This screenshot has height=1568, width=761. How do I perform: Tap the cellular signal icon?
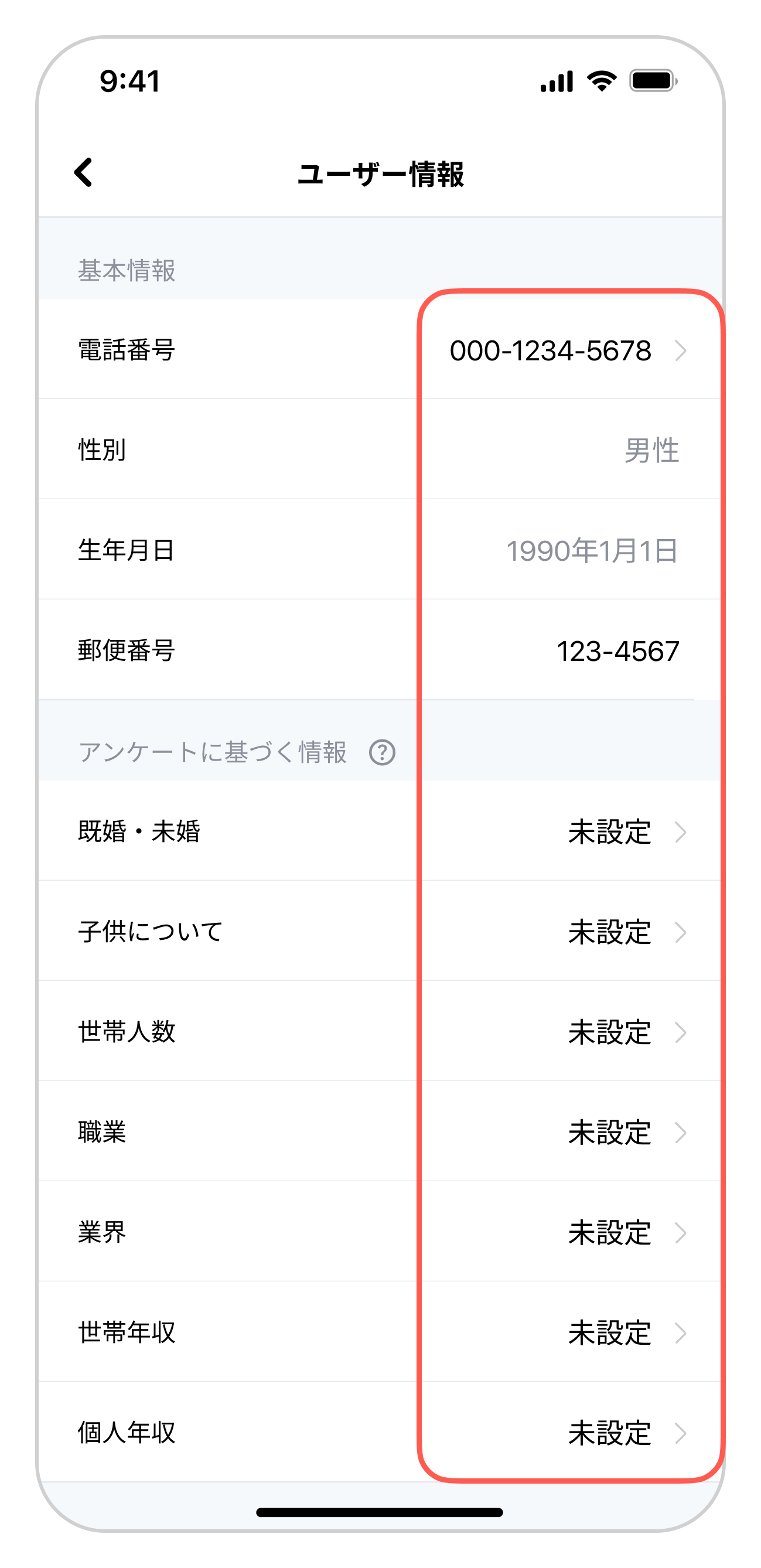557,81
